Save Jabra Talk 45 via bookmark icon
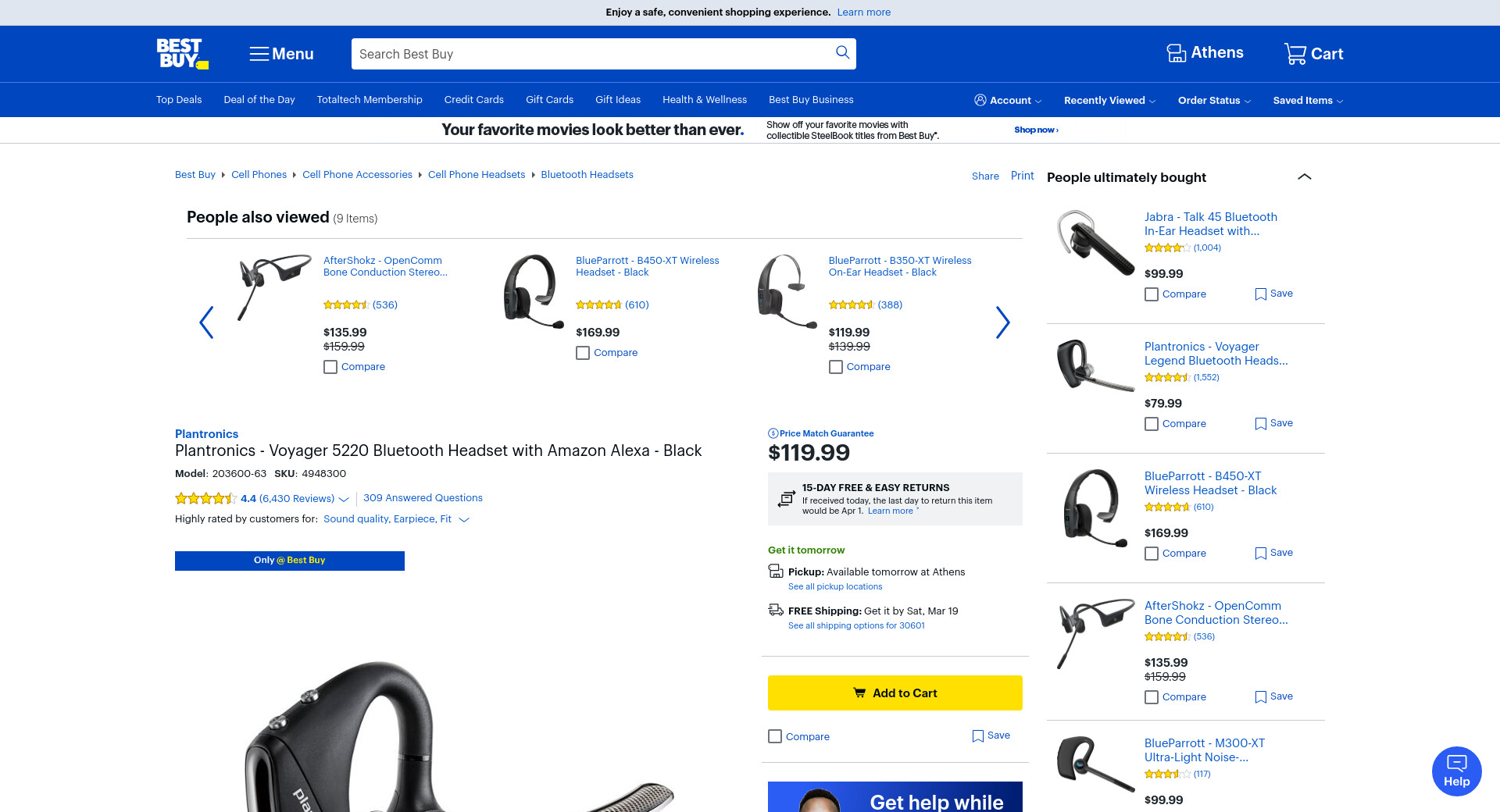1500x812 pixels. tap(1260, 294)
